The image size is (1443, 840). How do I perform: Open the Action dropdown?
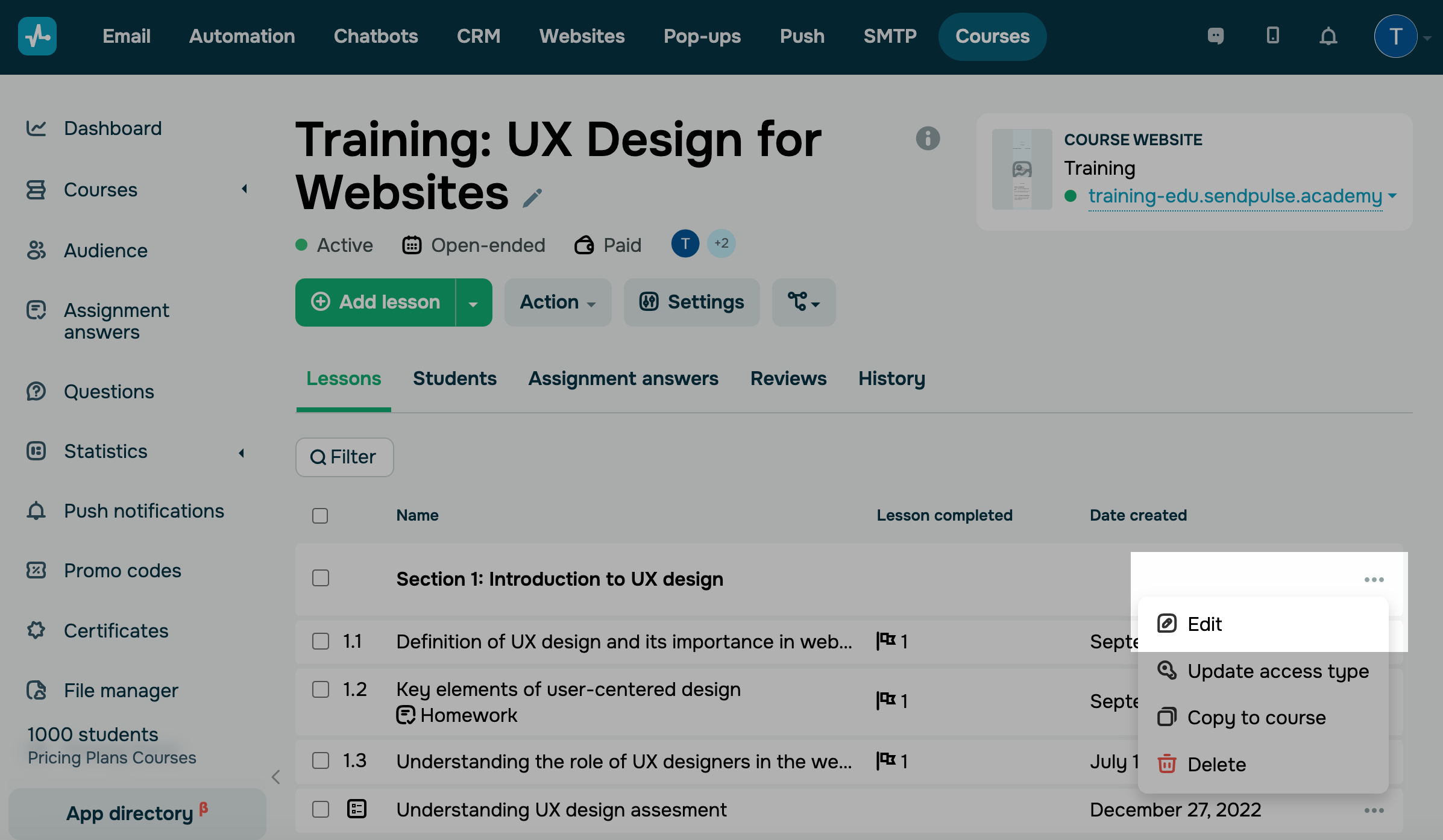pyautogui.click(x=558, y=302)
